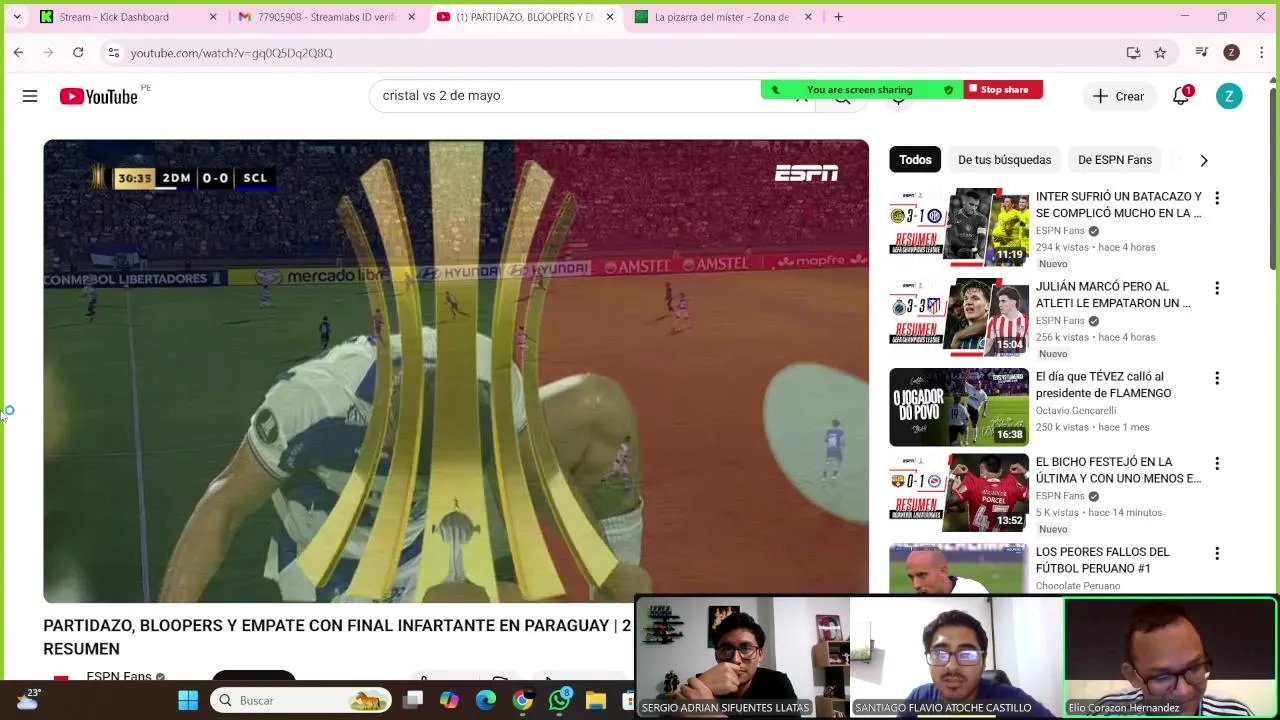1280x720 pixels.
Task: Open options for TÉVEZ calló al presidente video
Action: coord(1217,378)
